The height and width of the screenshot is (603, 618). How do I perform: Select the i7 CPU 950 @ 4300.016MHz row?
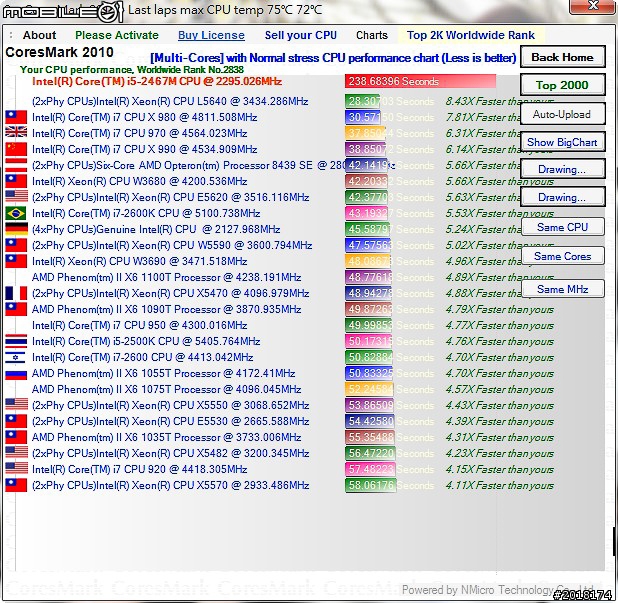pyautogui.click(x=140, y=325)
